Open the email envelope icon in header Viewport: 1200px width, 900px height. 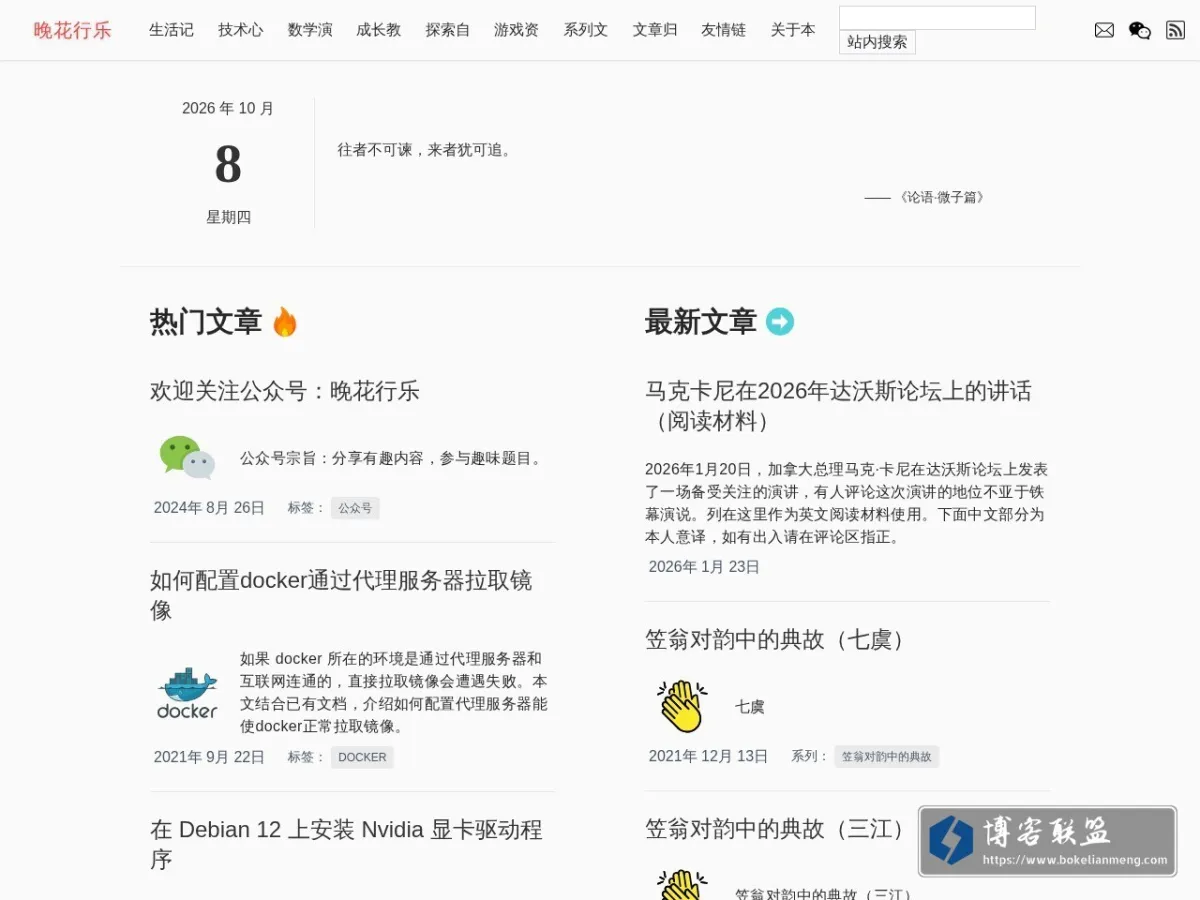(x=1104, y=30)
